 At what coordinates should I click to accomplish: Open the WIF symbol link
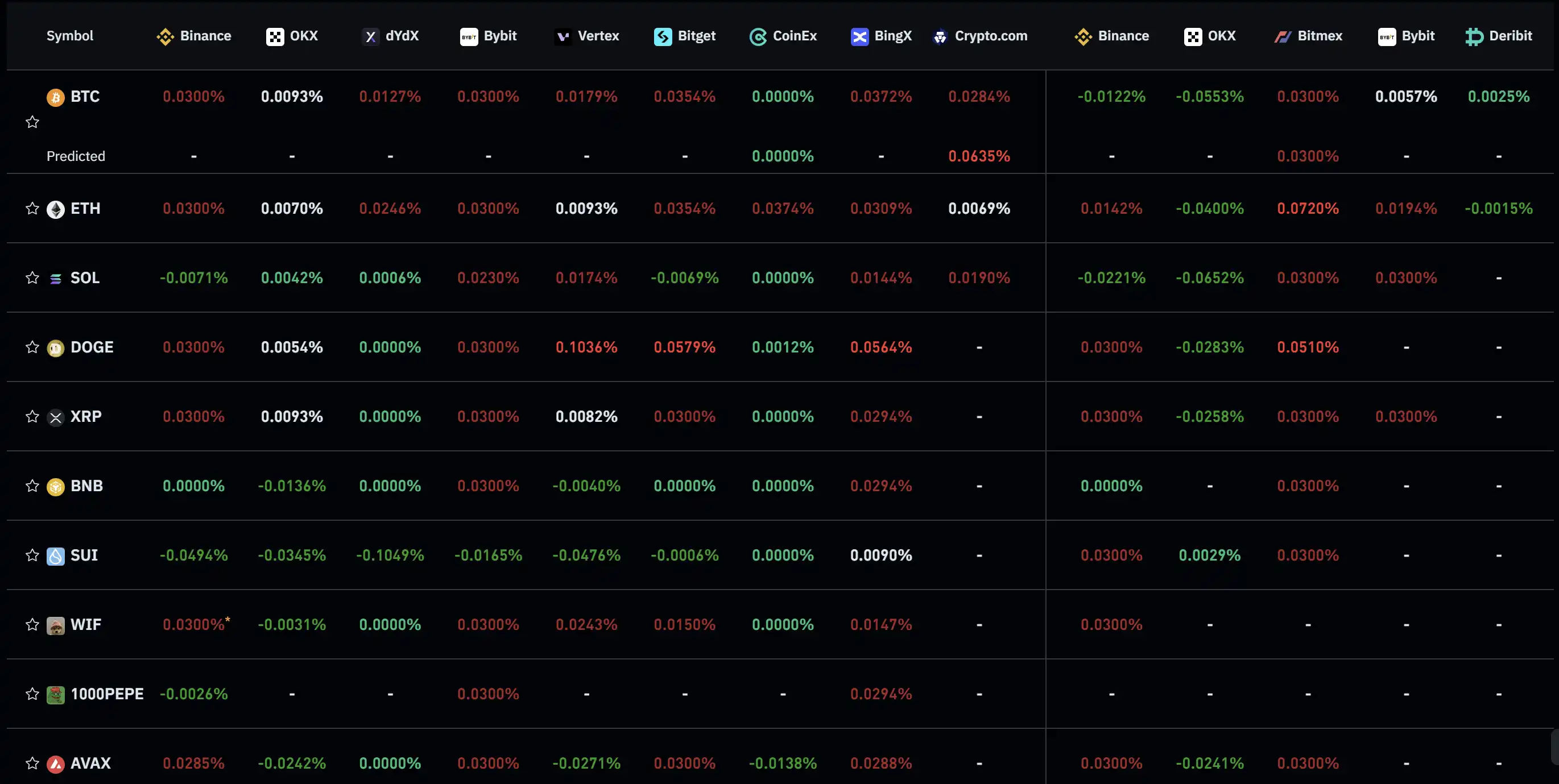[85, 624]
